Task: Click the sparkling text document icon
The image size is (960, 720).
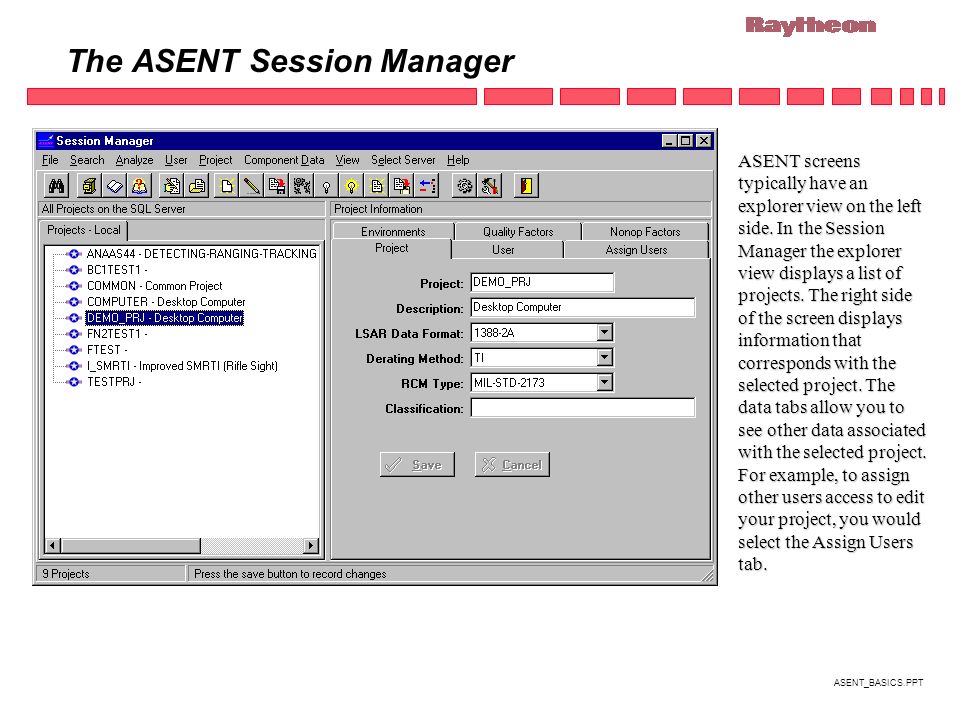Action: coord(377,186)
